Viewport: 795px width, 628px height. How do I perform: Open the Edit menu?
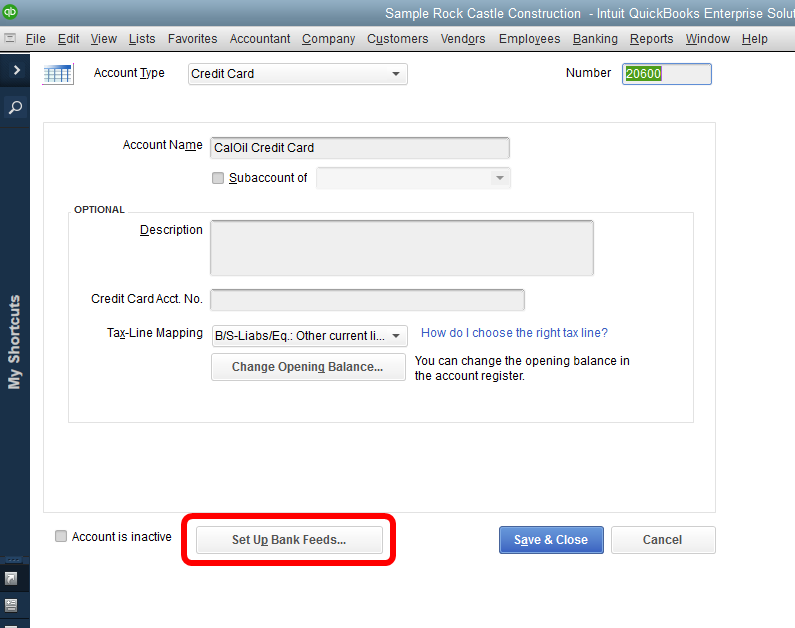pyautogui.click(x=68, y=39)
